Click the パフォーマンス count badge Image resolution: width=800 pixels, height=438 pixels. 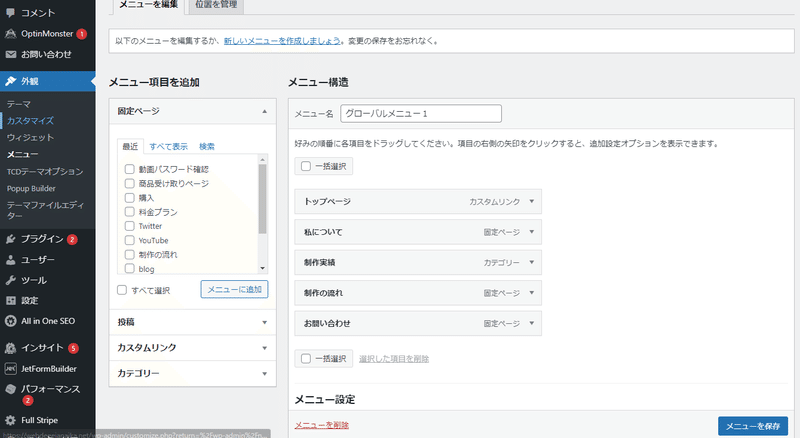point(28,401)
